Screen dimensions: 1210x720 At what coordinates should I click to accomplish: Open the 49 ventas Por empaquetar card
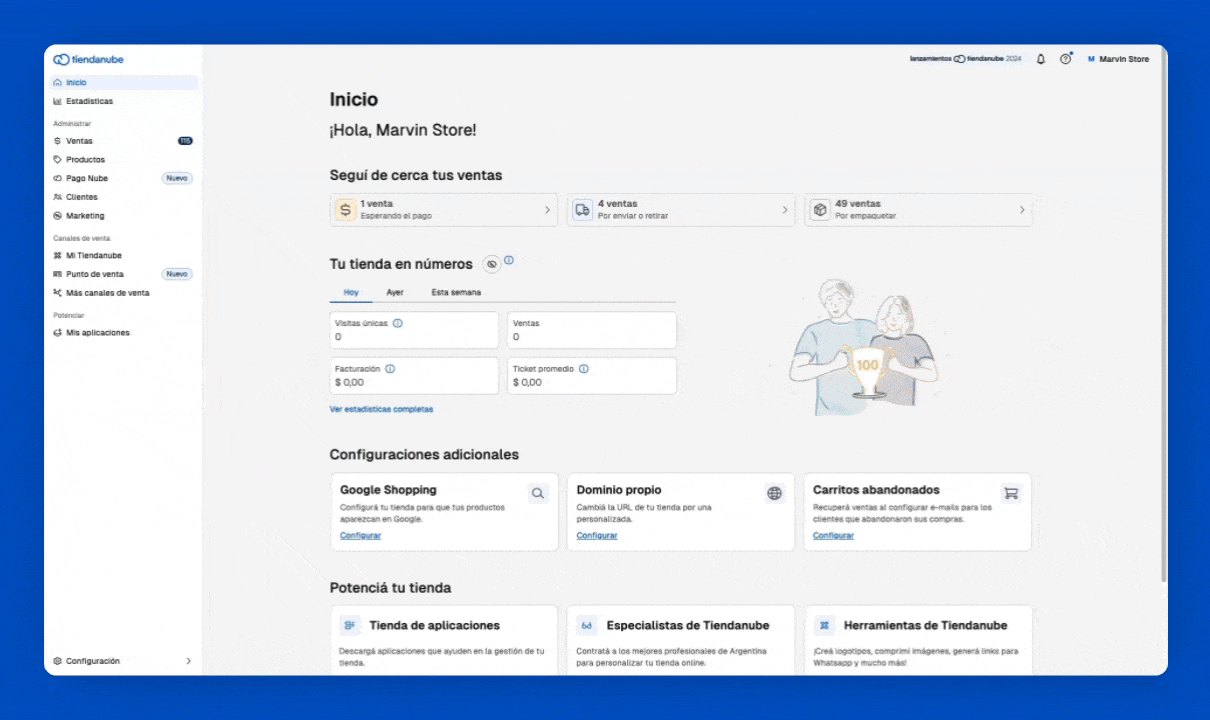pyautogui.click(x=918, y=210)
